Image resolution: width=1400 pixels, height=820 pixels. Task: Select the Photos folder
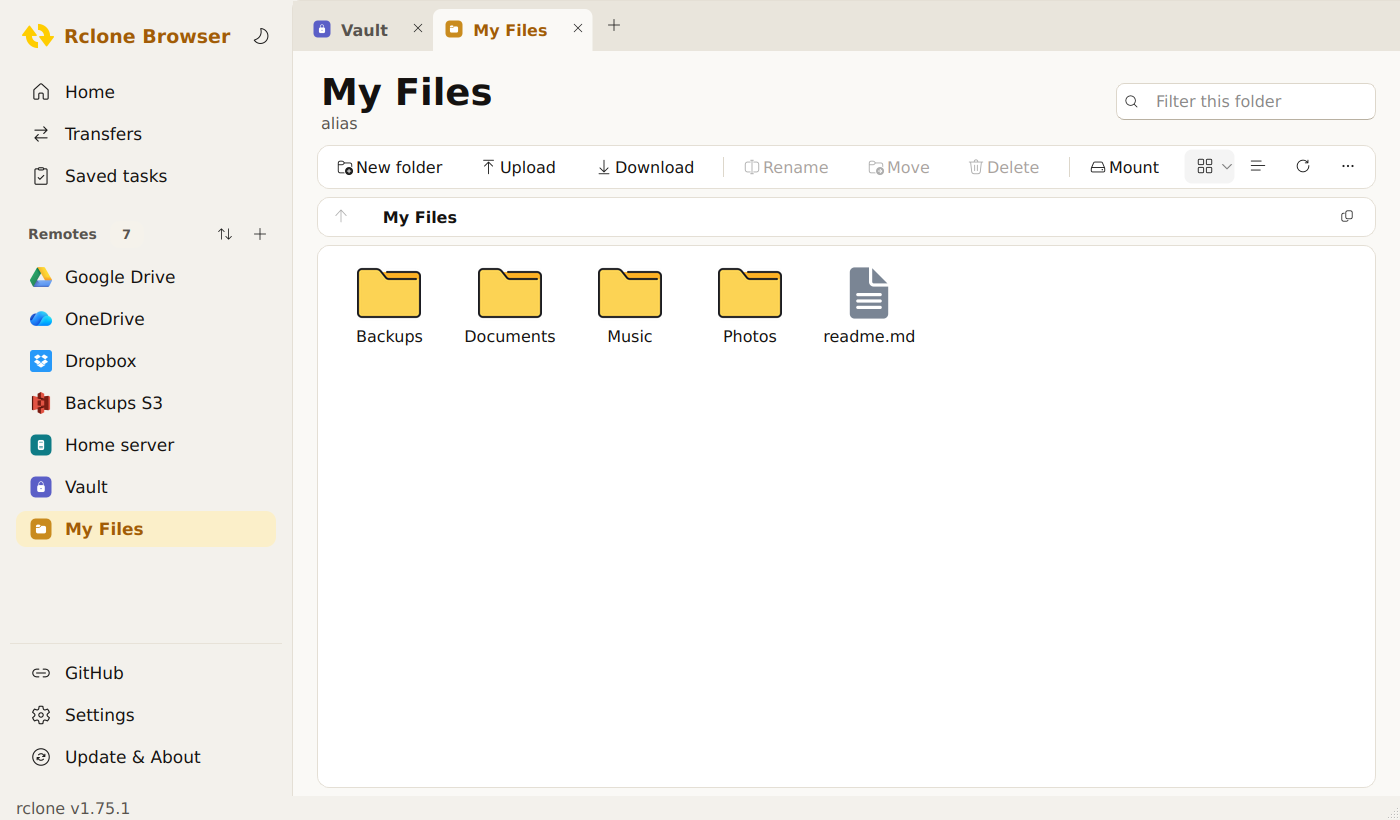coord(750,307)
